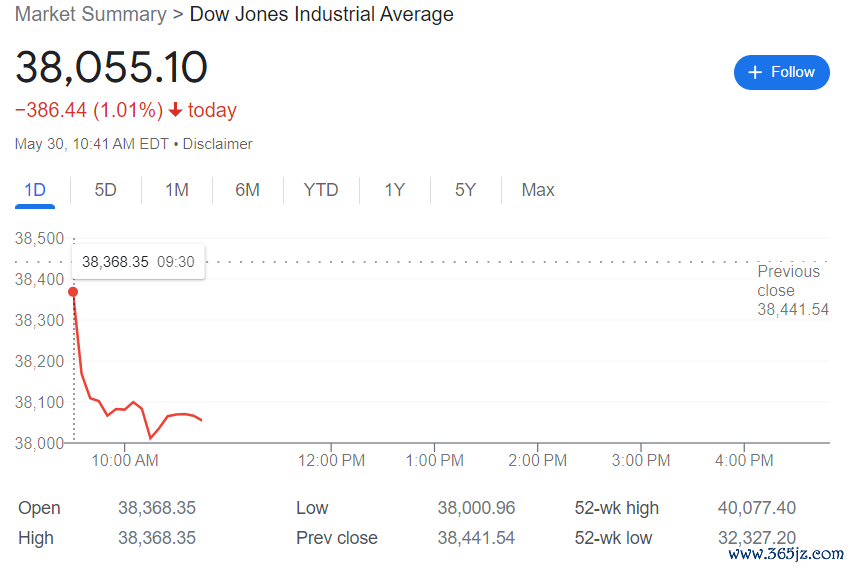The width and height of the screenshot is (851, 569).
Task: Select the 1M time range tab
Action: [177, 190]
